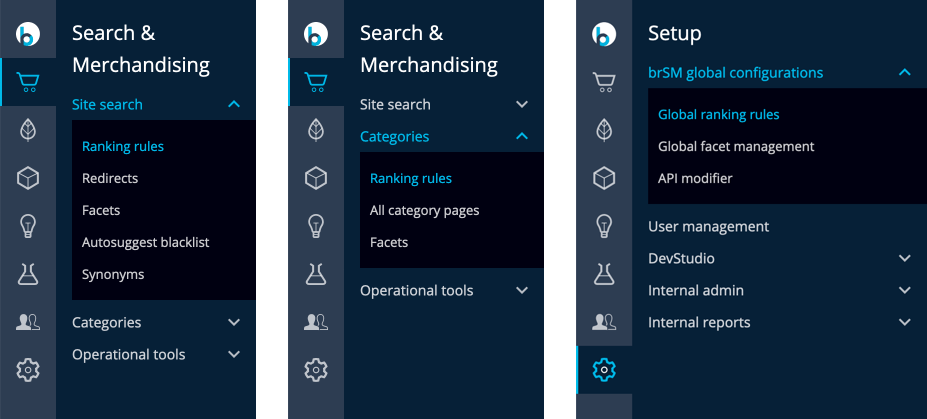The height and width of the screenshot is (419, 927).
Task: Click the lightbulb icon in the Setup panel
Action: (604, 226)
